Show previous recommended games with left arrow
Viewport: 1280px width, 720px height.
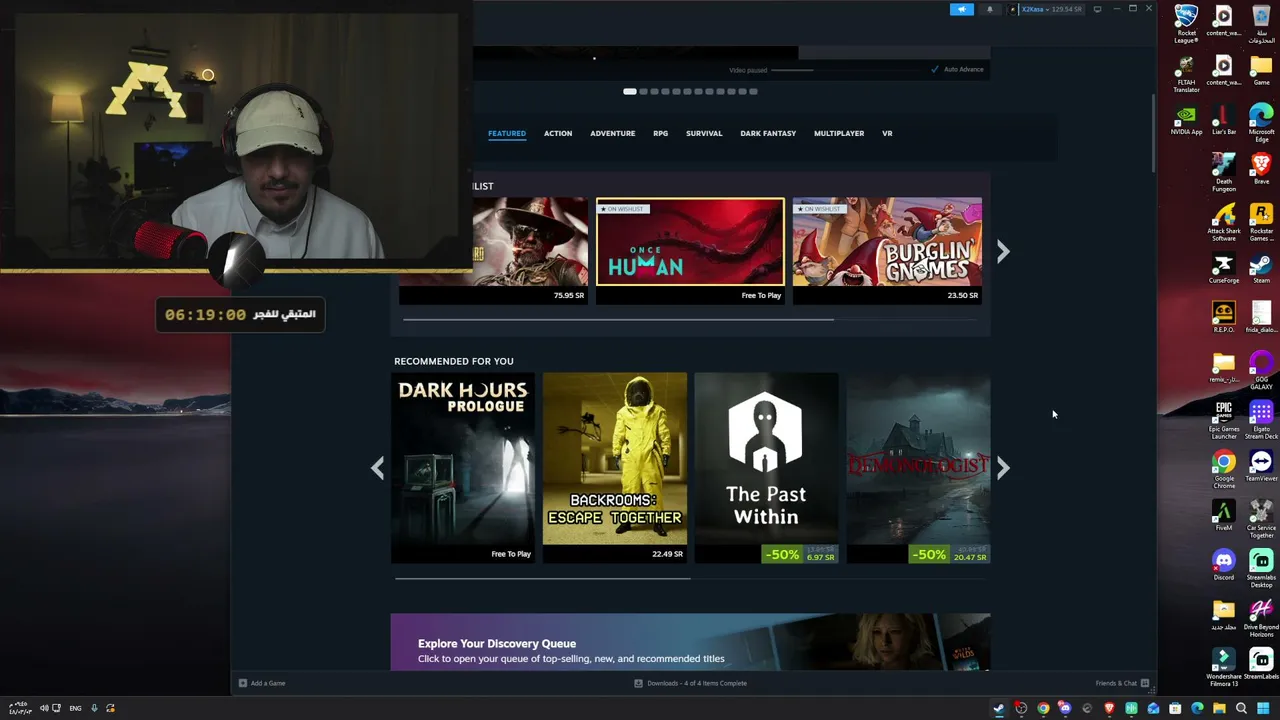pyautogui.click(x=377, y=467)
